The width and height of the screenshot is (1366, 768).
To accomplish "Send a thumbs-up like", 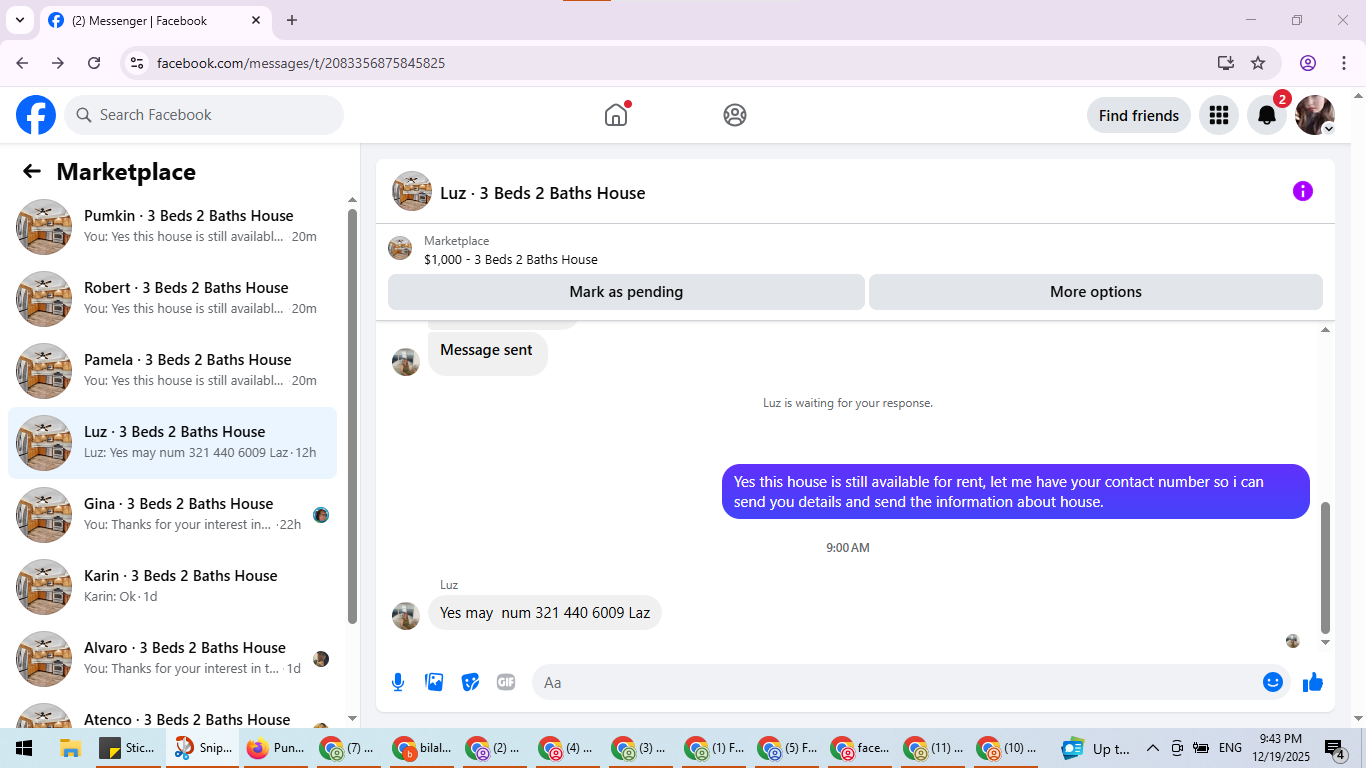I will (x=1313, y=682).
